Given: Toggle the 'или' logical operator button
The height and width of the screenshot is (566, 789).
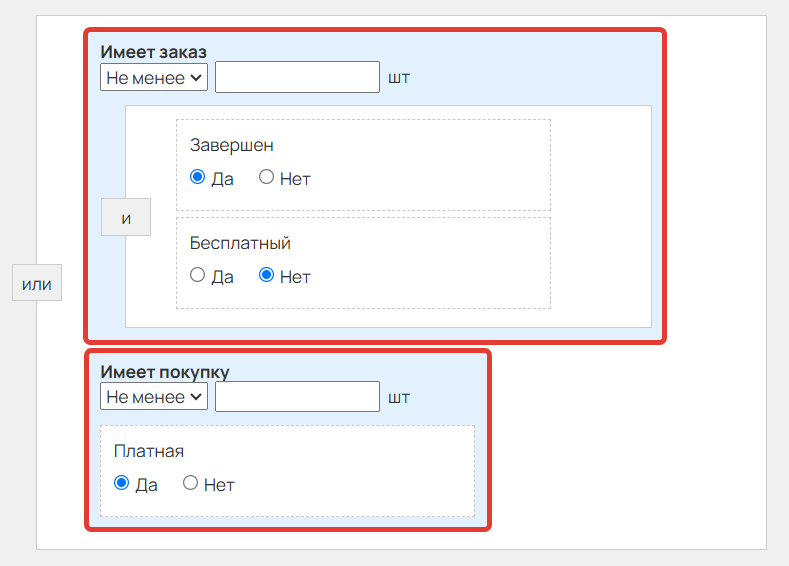Looking at the screenshot, I should pos(37,283).
